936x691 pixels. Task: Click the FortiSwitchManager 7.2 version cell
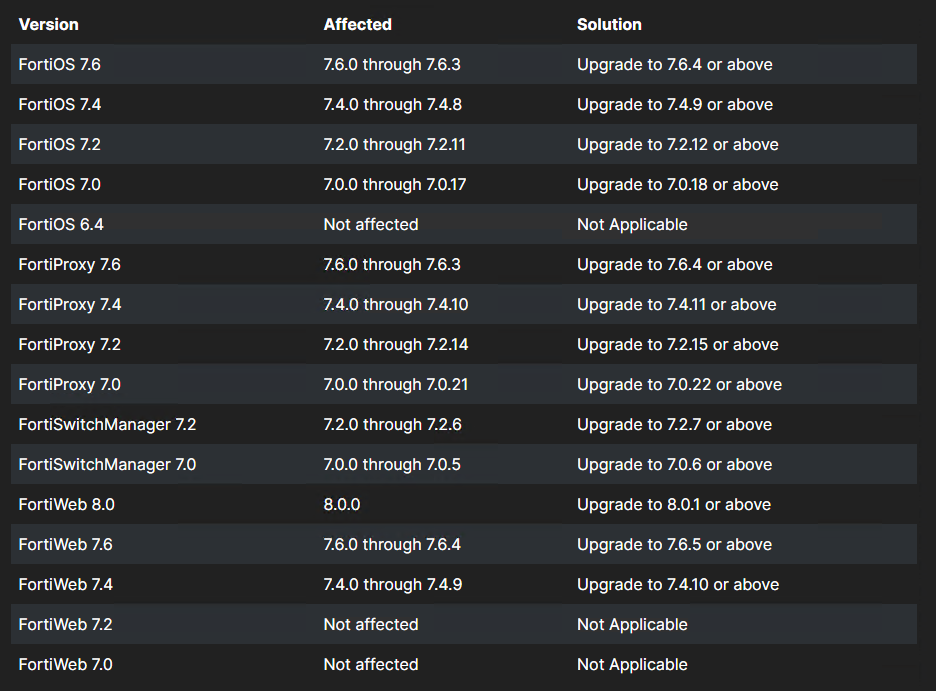click(x=107, y=424)
